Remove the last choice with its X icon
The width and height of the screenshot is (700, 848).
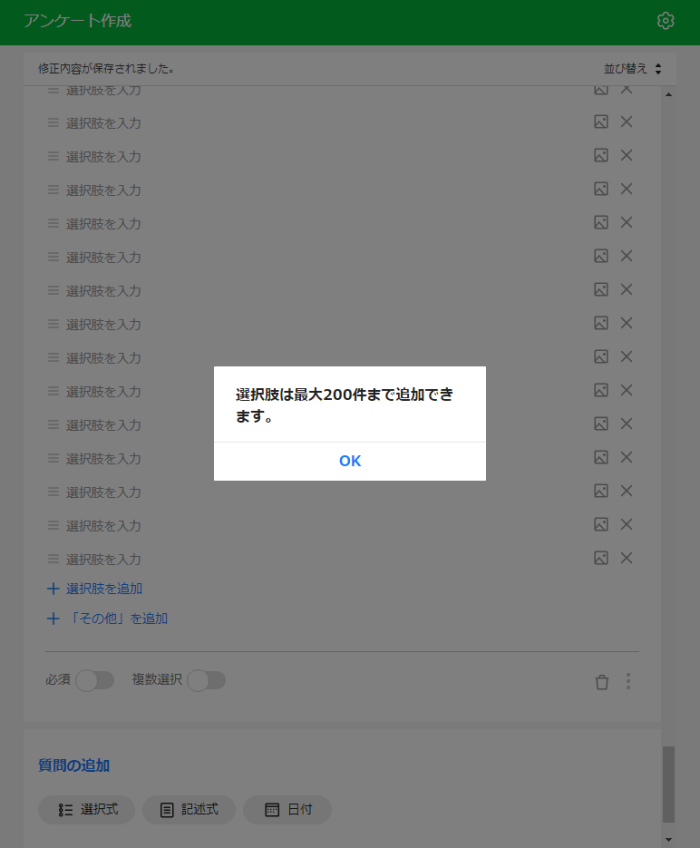(x=626, y=558)
